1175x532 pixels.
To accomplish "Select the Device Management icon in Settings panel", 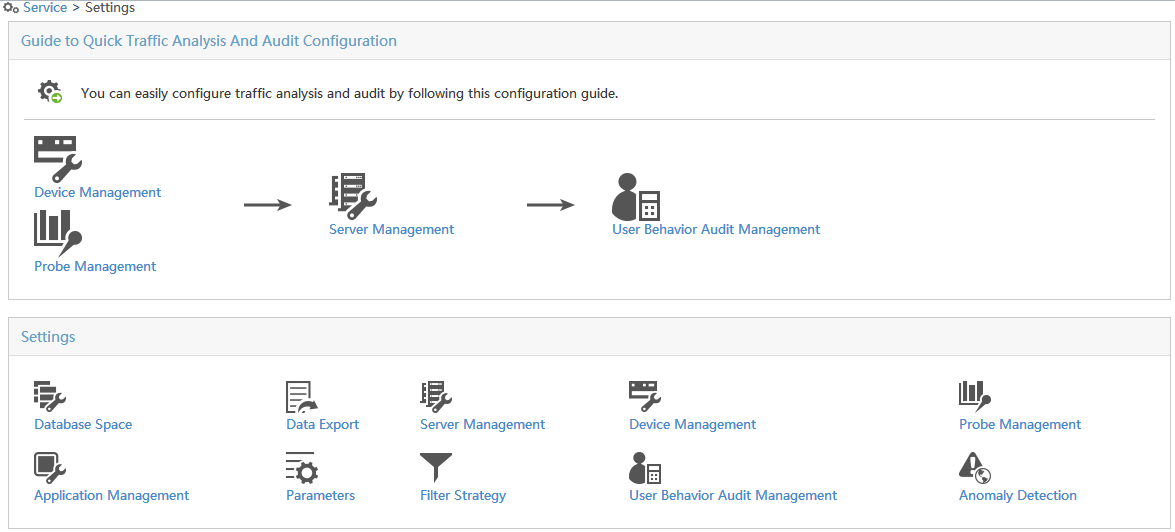I will pos(645,397).
